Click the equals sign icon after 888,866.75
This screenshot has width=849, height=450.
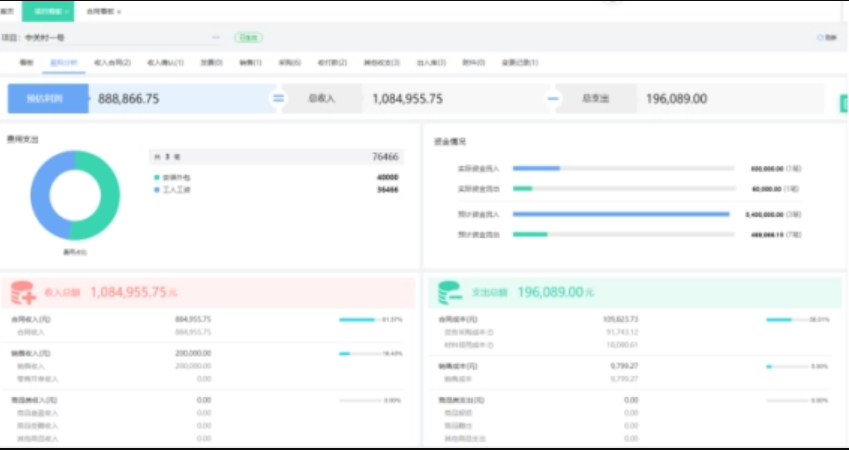coord(279,99)
